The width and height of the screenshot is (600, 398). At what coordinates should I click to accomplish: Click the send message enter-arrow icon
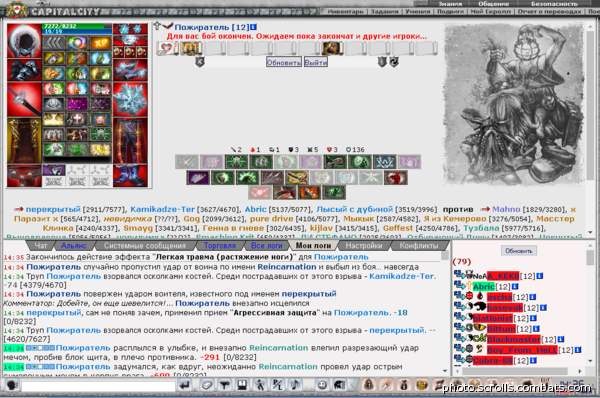coord(185,385)
